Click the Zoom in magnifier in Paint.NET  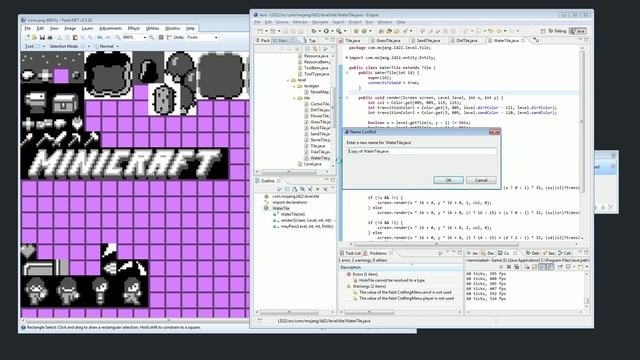pos(151,37)
